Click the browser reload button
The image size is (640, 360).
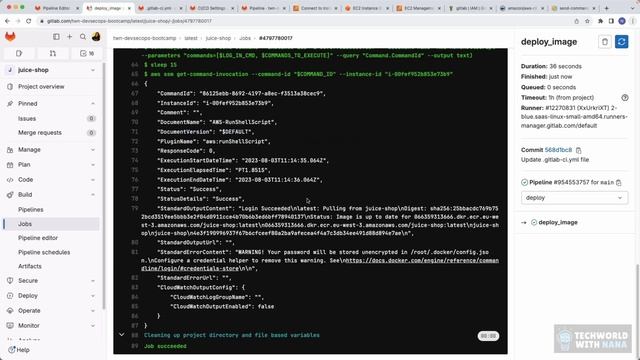[29, 21]
